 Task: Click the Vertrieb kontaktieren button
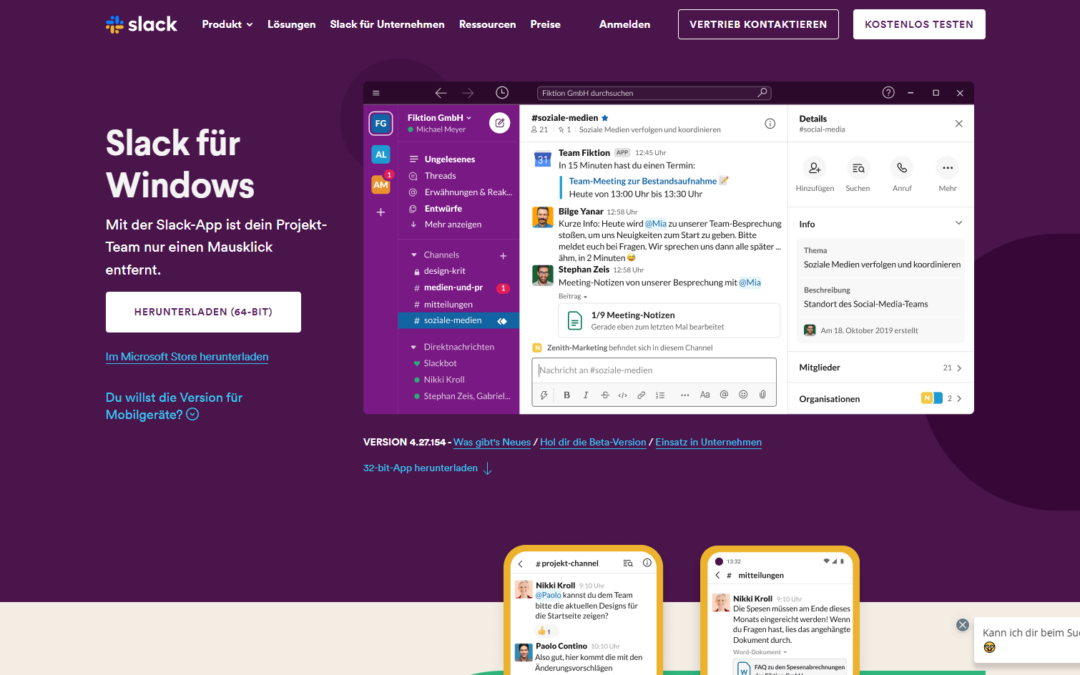pos(758,24)
